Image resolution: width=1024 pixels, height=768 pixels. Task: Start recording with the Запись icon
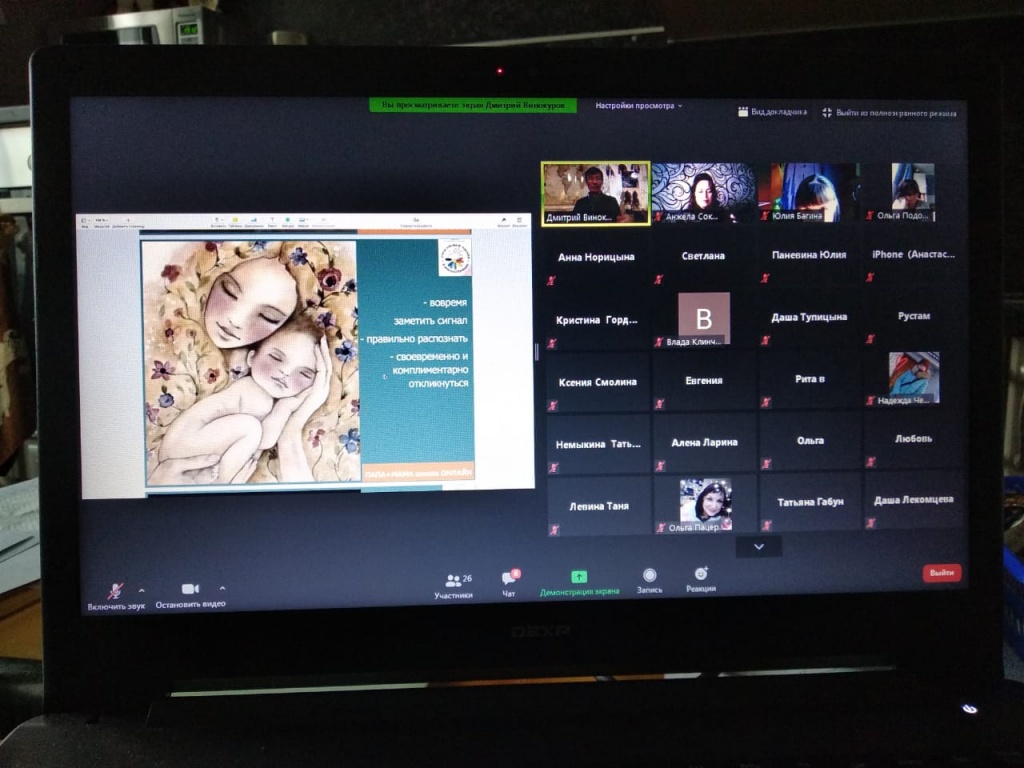[649, 575]
